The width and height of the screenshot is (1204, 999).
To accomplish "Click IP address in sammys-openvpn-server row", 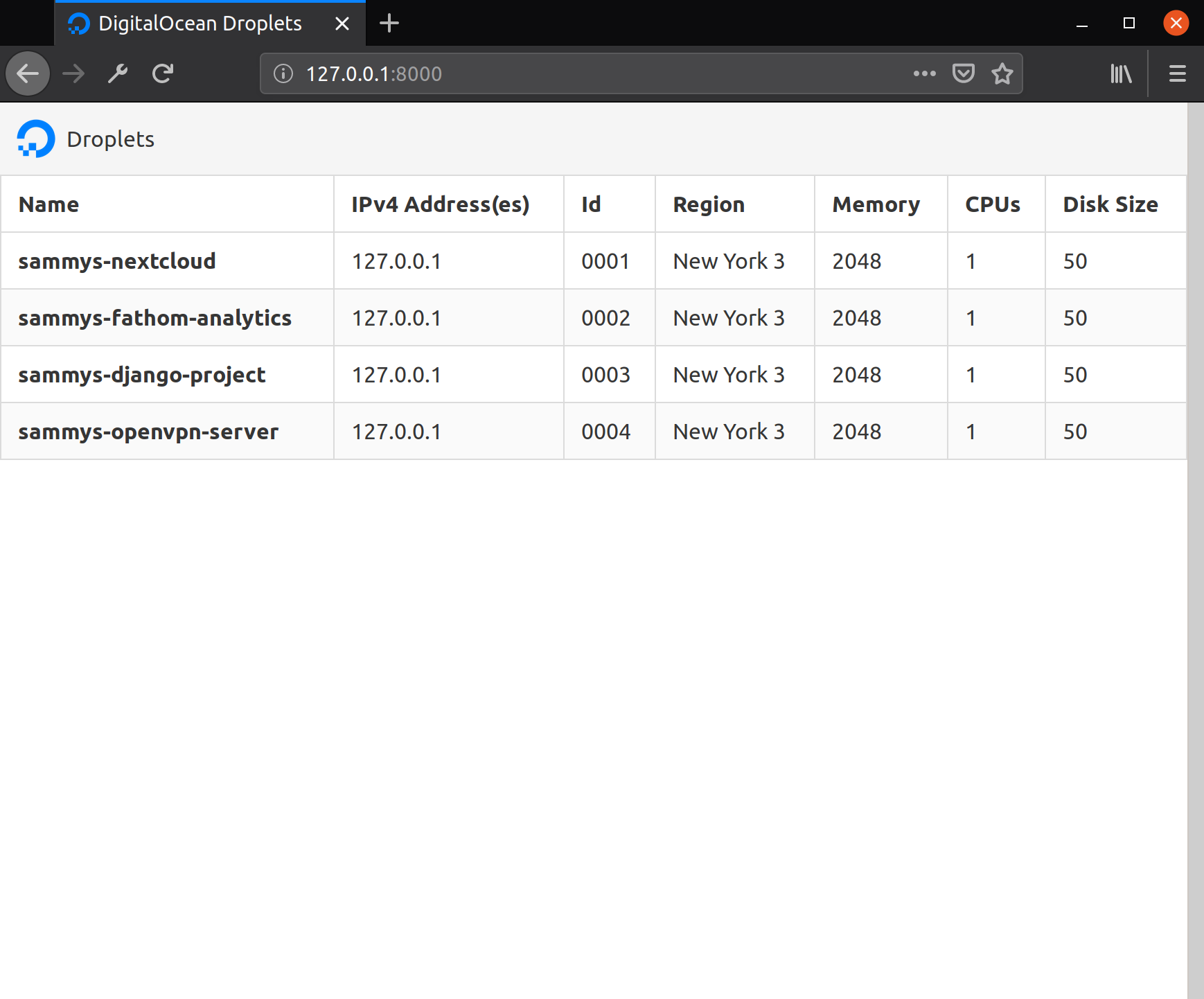I will click(396, 432).
